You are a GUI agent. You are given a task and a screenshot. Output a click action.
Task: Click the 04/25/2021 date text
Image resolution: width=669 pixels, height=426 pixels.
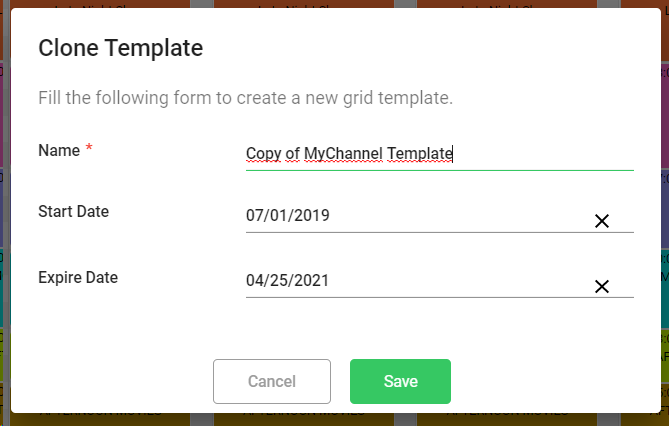click(288, 280)
